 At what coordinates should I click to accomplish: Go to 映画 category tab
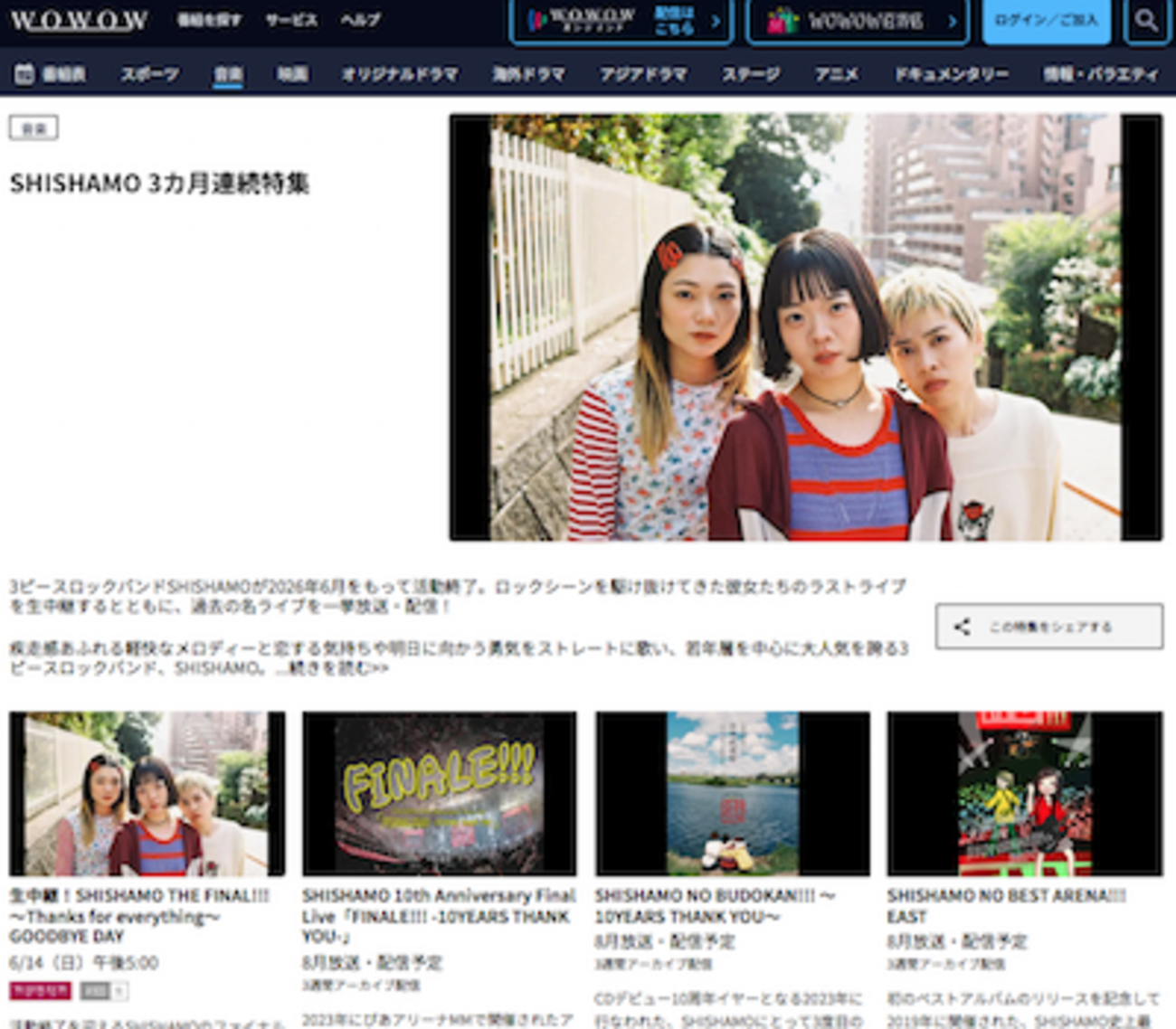292,74
